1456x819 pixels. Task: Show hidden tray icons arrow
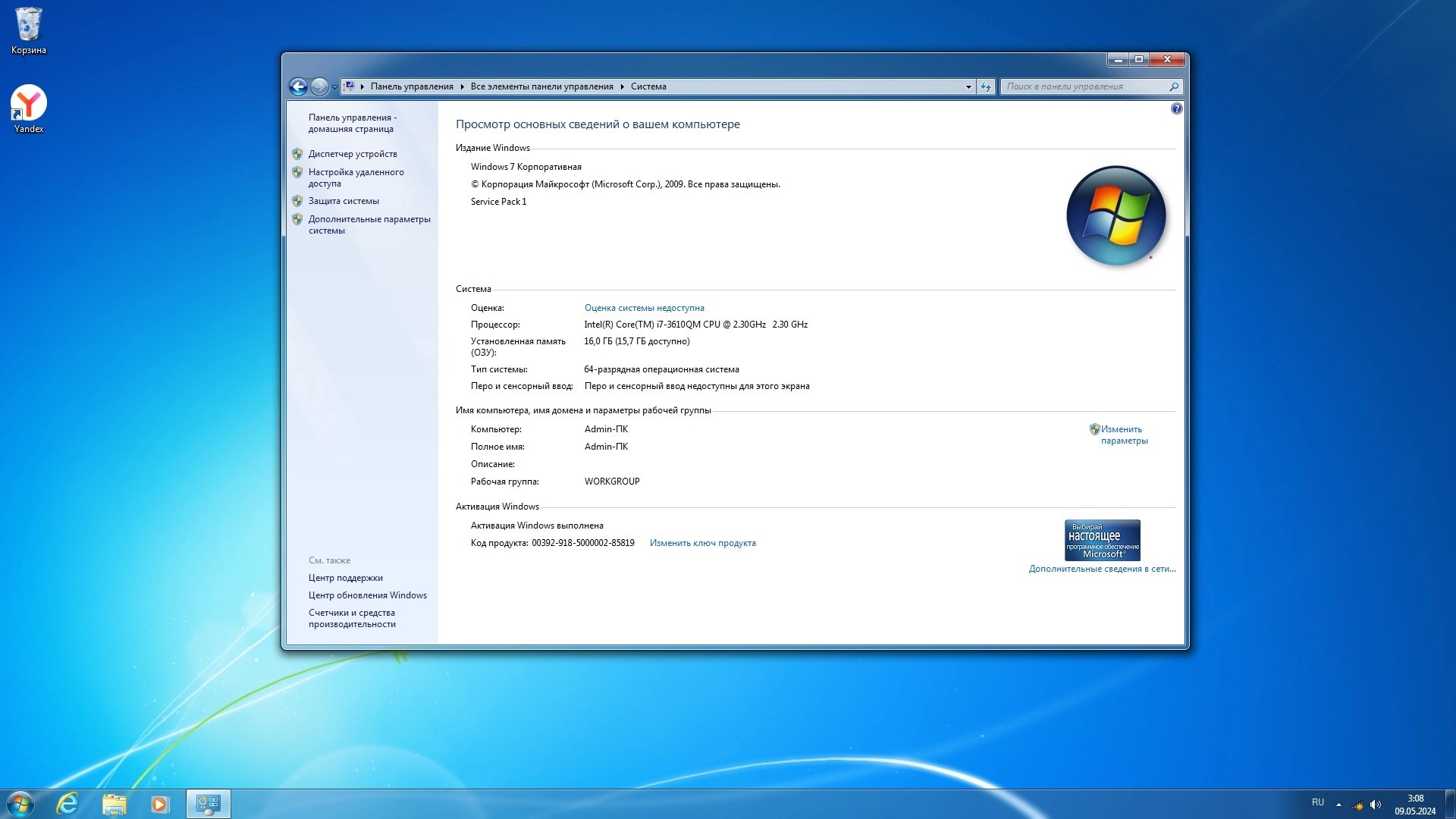[1338, 805]
